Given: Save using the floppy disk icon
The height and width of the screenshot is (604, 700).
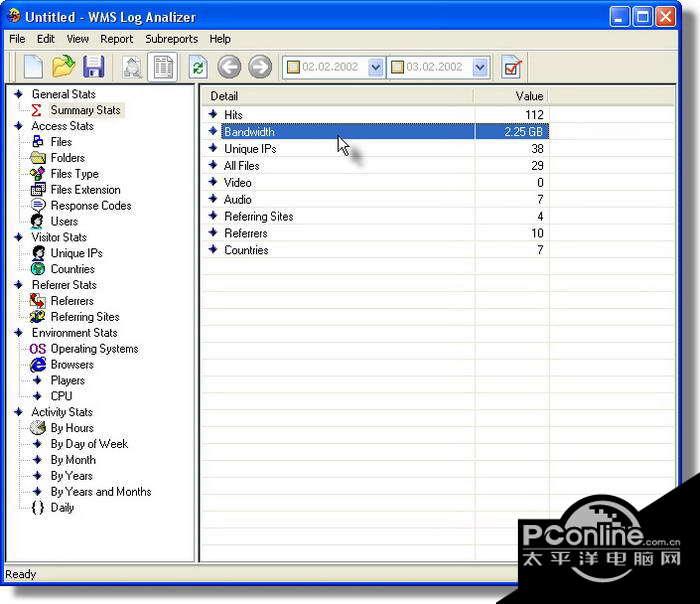Looking at the screenshot, I should tap(93, 67).
